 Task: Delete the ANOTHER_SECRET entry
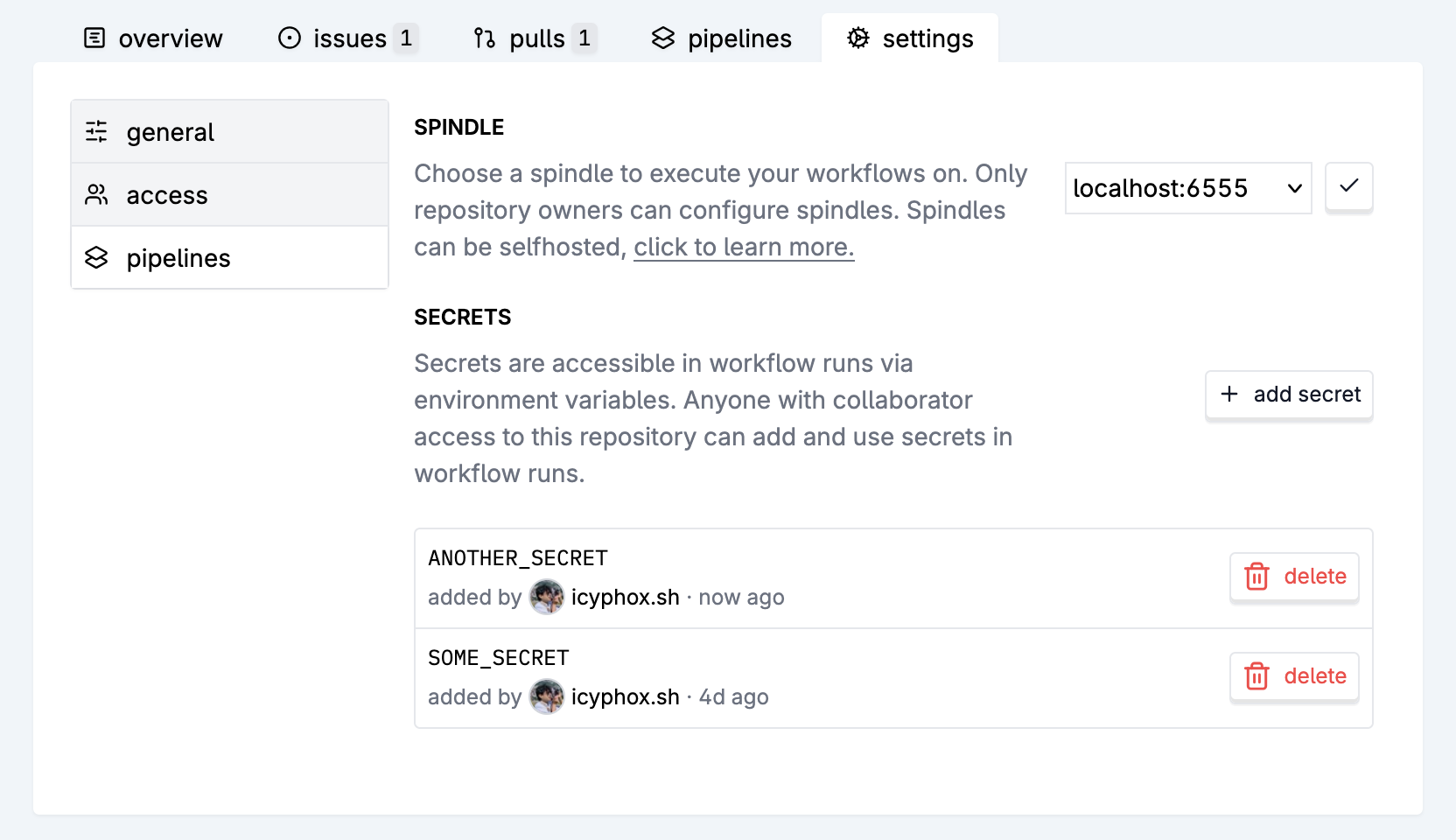click(x=1294, y=577)
